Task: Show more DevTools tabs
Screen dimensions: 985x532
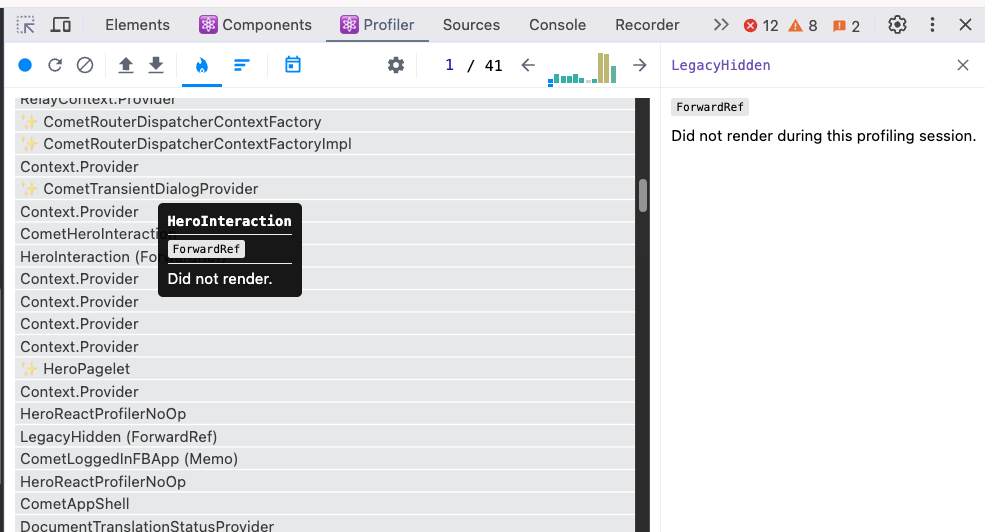Action: click(x=721, y=25)
